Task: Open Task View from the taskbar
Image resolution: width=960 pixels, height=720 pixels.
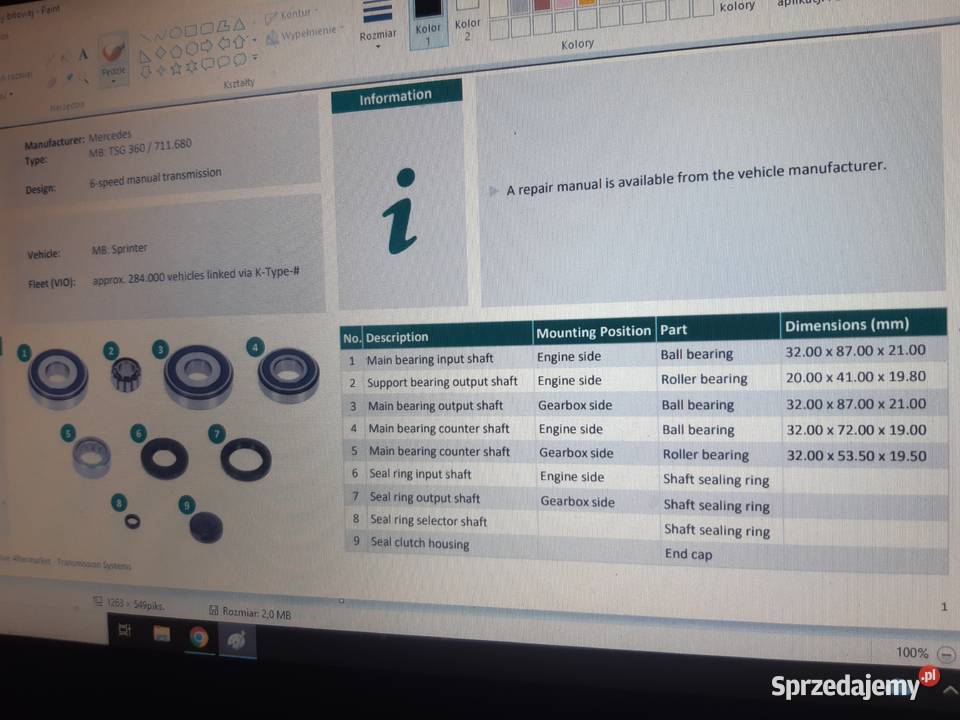Action: click(125, 629)
